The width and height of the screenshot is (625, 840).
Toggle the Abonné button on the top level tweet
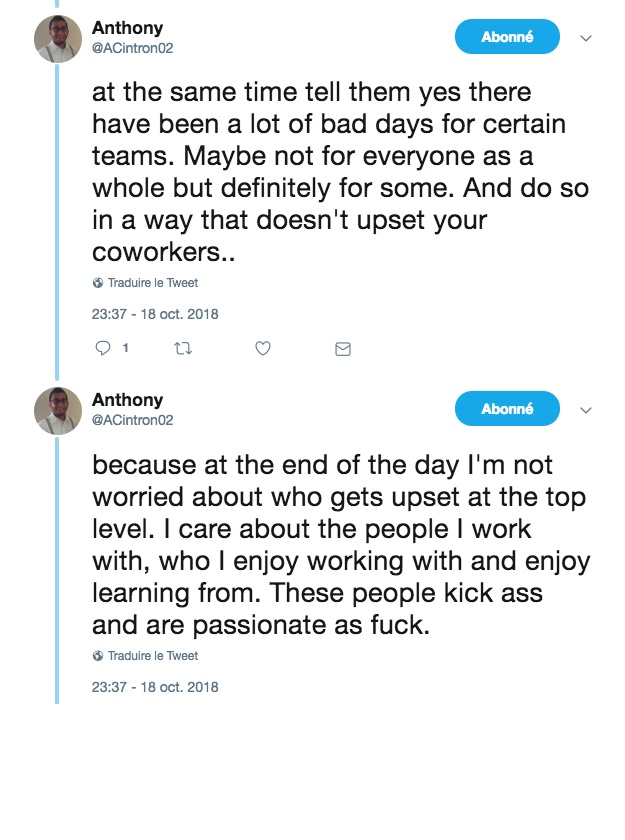coord(507,409)
